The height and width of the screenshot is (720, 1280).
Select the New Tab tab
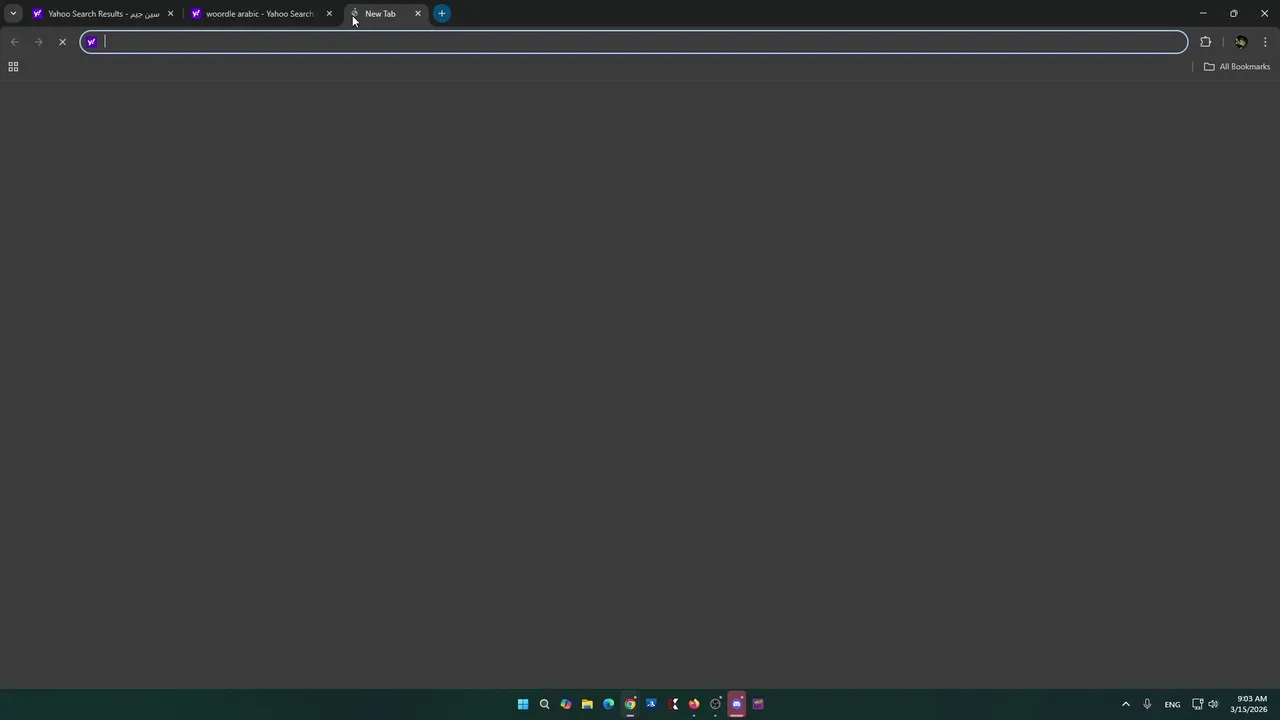[x=385, y=13]
